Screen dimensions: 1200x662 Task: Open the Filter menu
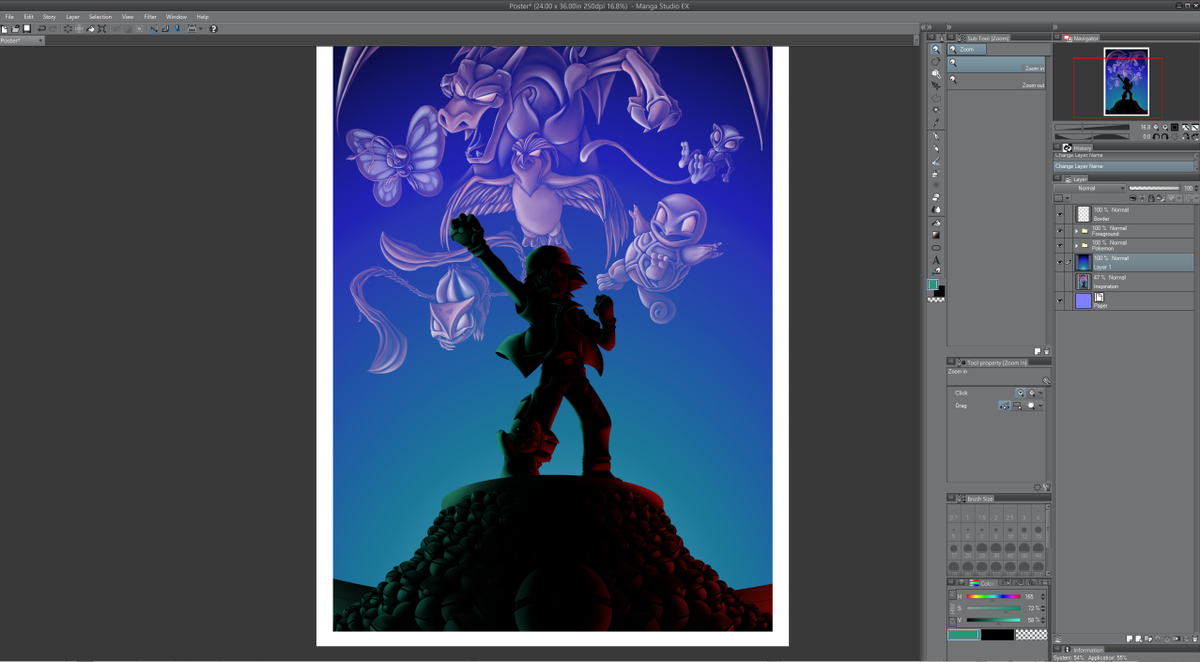[x=150, y=17]
